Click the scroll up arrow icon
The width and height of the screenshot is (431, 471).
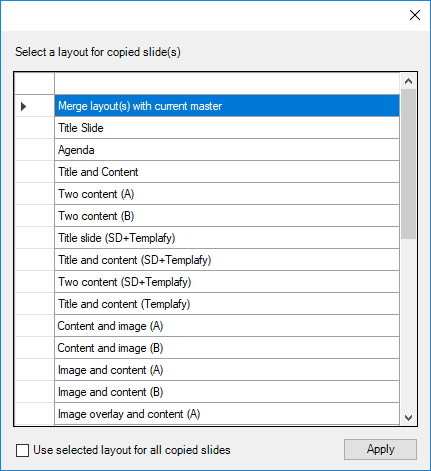[x=408, y=81]
